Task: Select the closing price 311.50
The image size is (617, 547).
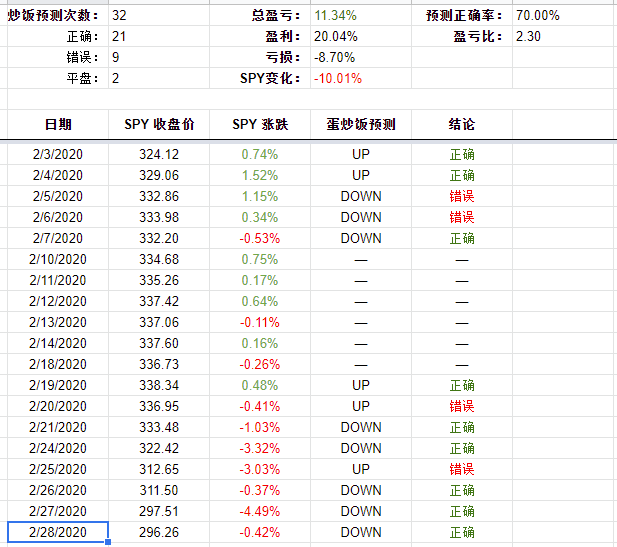Action: coord(159,490)
